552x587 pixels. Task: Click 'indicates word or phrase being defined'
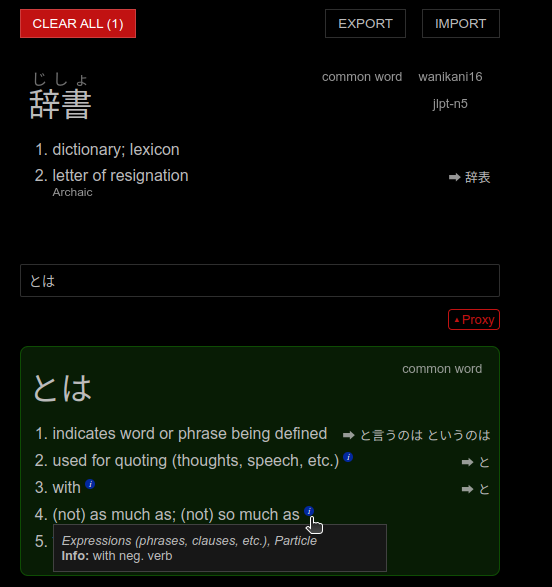point(190,434)
